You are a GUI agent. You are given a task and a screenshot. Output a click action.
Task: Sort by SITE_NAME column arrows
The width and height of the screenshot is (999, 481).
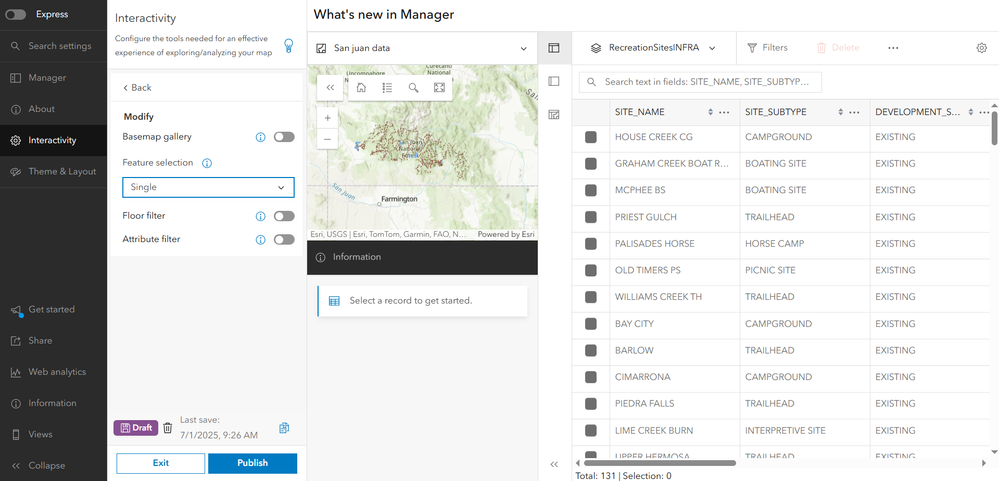[x=710, y=112]
